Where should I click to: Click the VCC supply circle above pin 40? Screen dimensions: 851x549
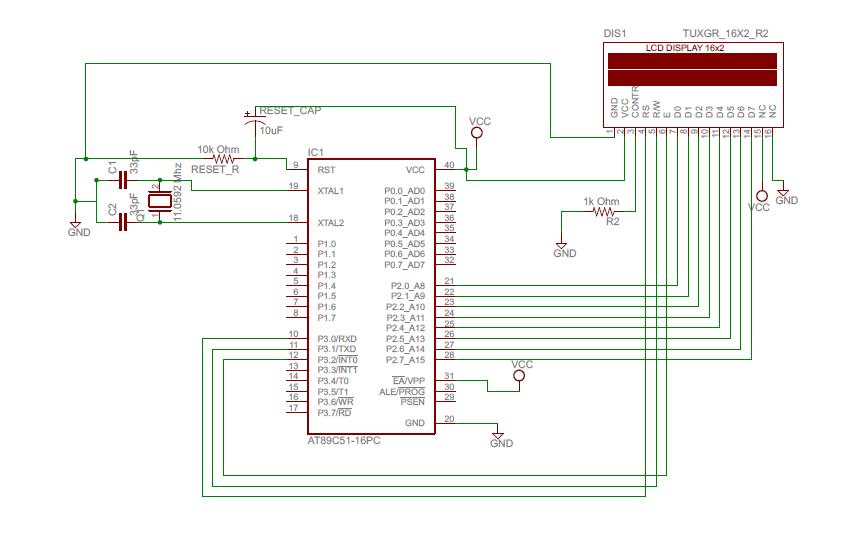[477, 133]
